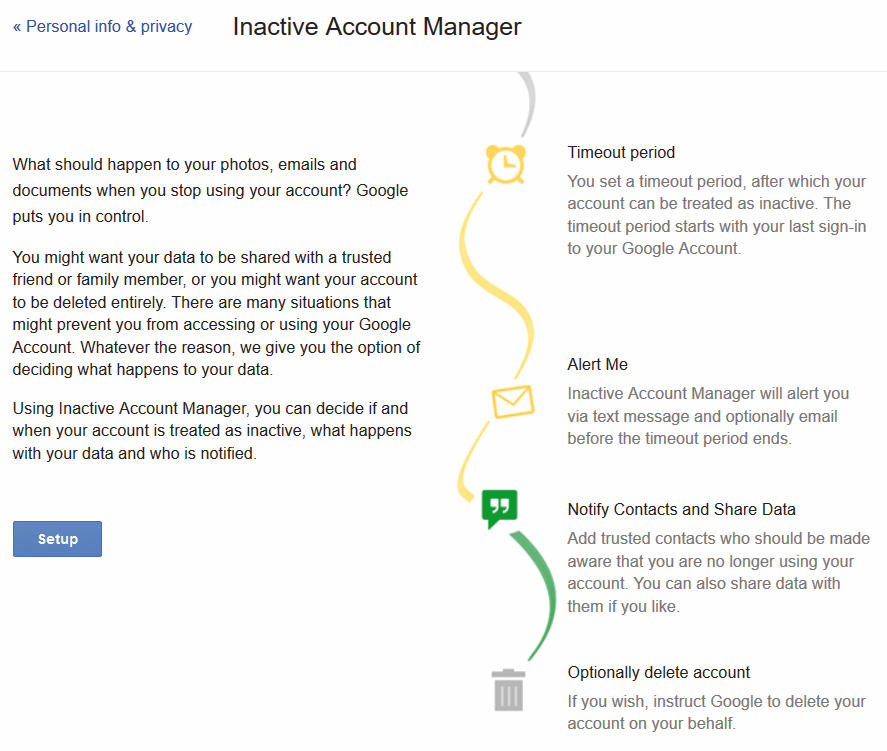This screenshot has height=751, width=887.
Task: Click the delete account description text
Action: tap(717, 713)
